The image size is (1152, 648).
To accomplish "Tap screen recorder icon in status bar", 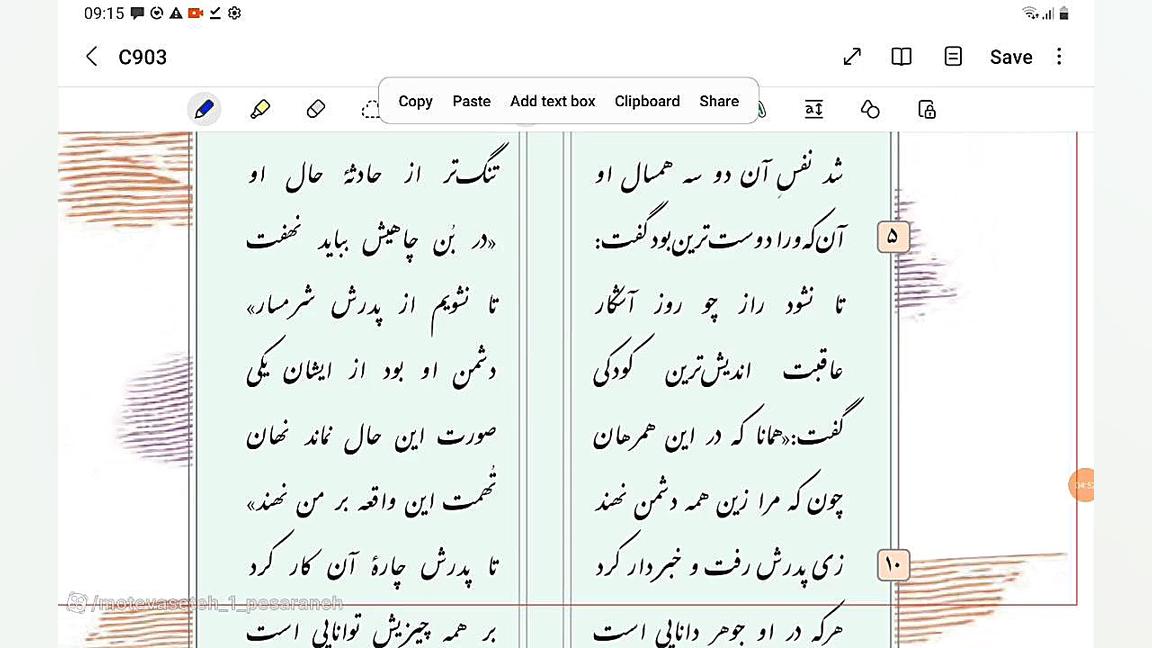I will pos(195,13).
